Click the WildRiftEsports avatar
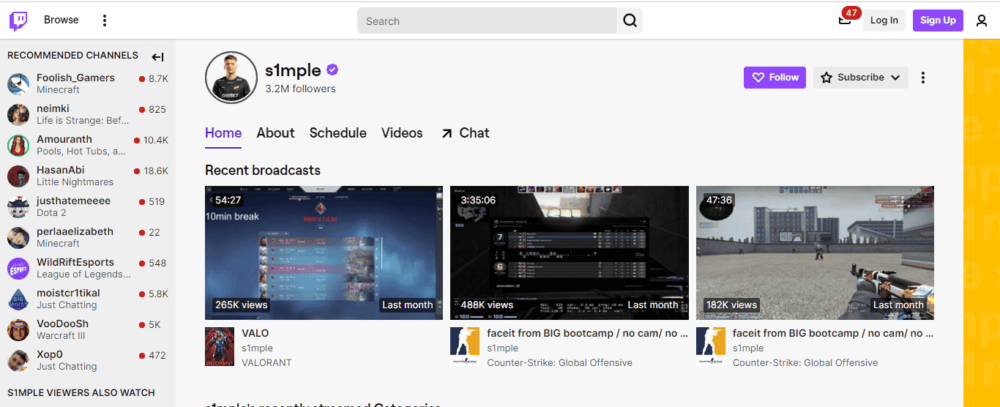 18,268
